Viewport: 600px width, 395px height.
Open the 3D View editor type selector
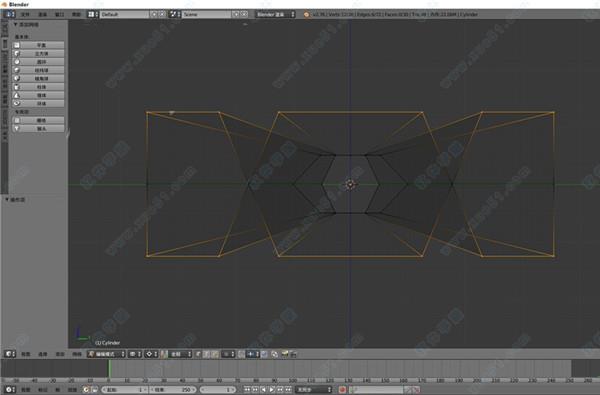tap(10, 354)
